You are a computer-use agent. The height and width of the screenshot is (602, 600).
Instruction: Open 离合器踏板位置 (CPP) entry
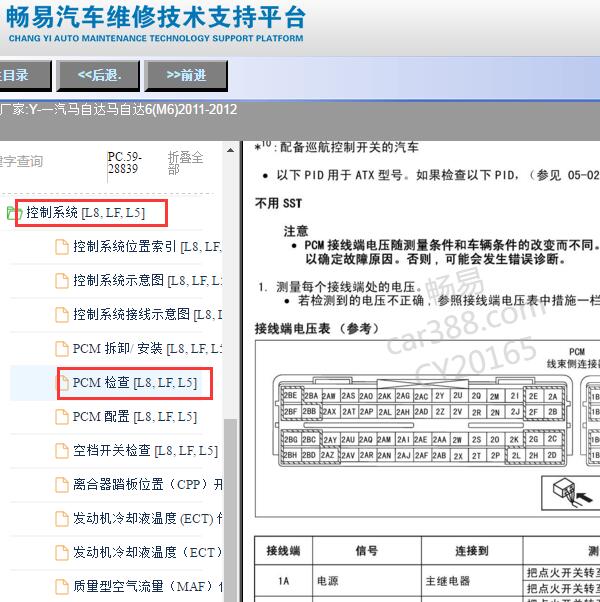point(147,485)
